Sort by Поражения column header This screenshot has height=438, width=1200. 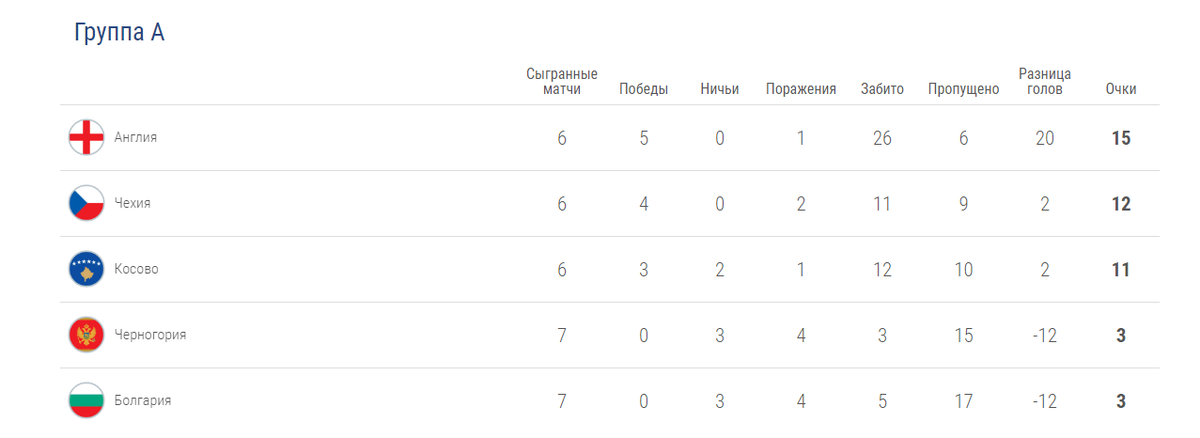coord(801,89)
